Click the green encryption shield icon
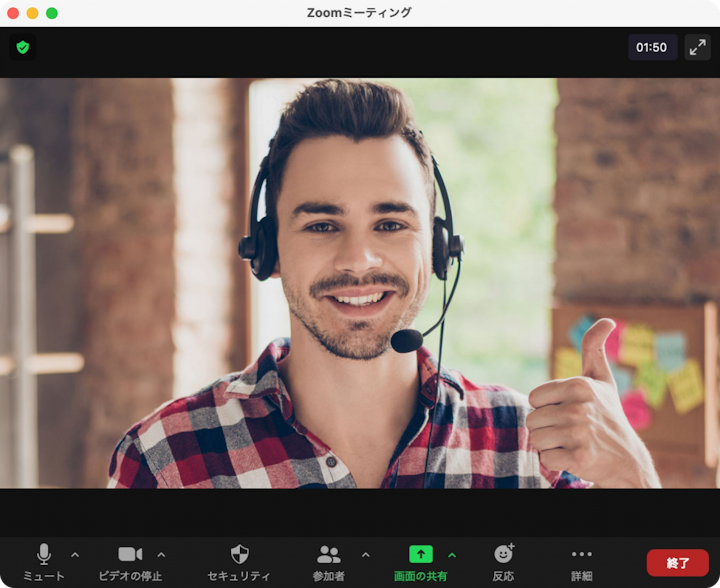The width and height of the screenshot is (720, 588). pyautogui.click(x=23, y=47)
